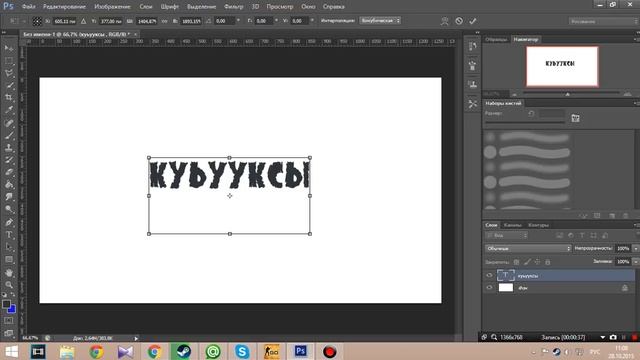Toggle lock all padlock in Layers panel
Viewport: 640px width, 360px height.
[548, 262]
